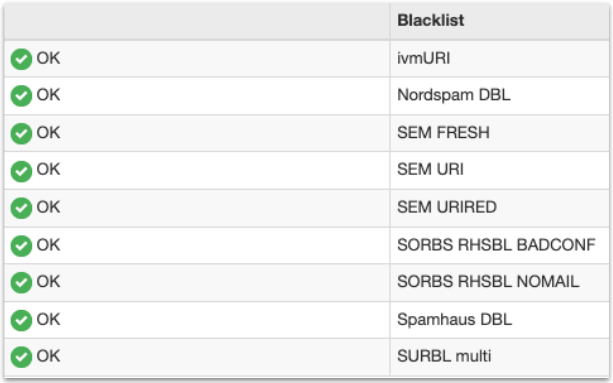
Task: Open the ivmURI blacklist entry
Action: [x=423, y=58]
